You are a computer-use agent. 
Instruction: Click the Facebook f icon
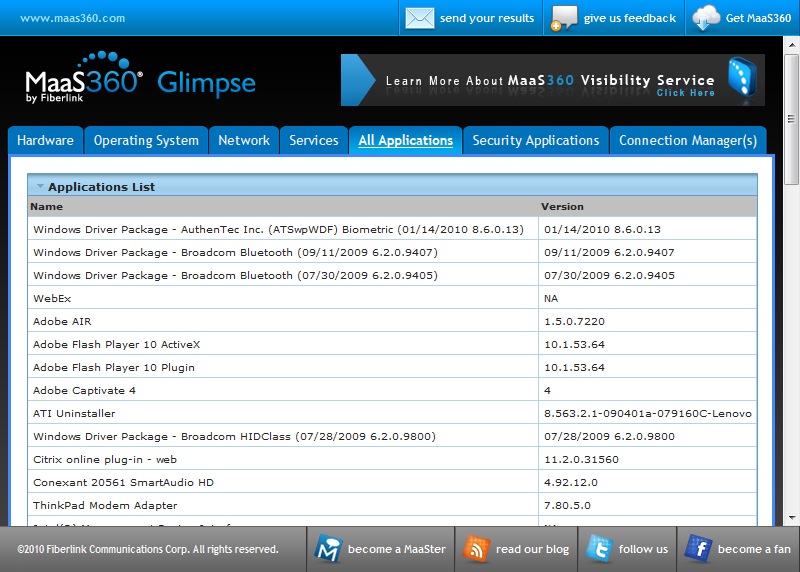coord(698,549)
